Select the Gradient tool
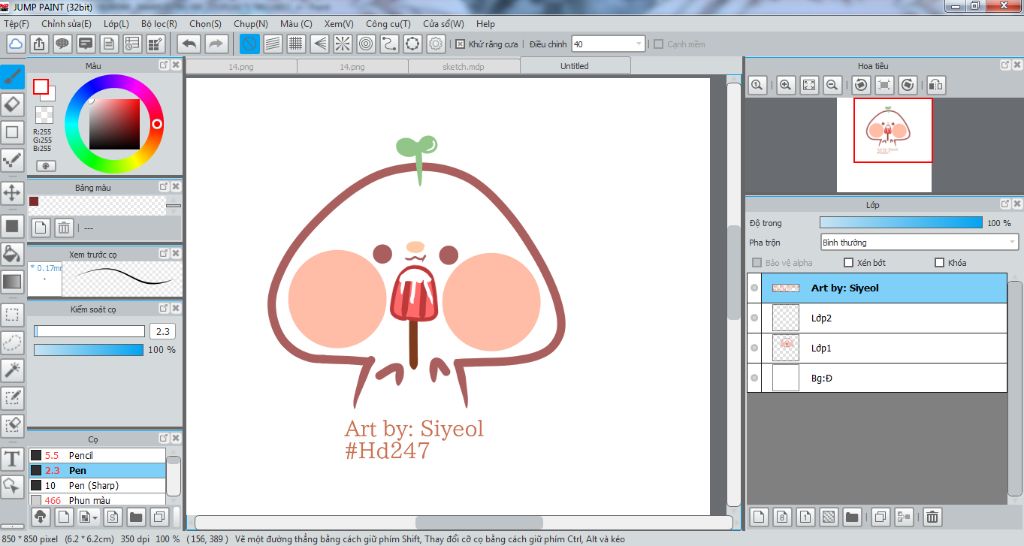 (12, 282)
